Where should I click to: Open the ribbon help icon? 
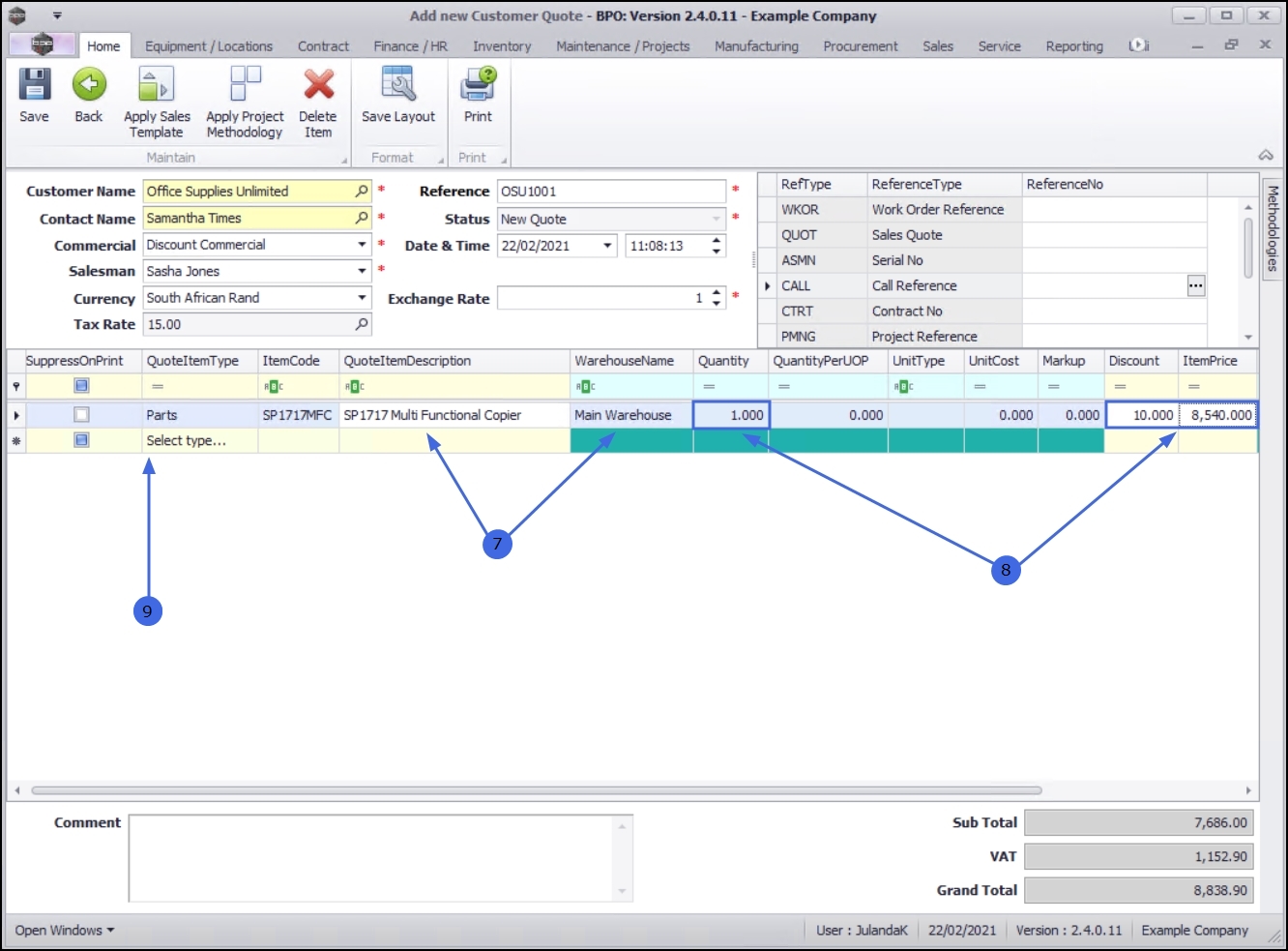1138,45
